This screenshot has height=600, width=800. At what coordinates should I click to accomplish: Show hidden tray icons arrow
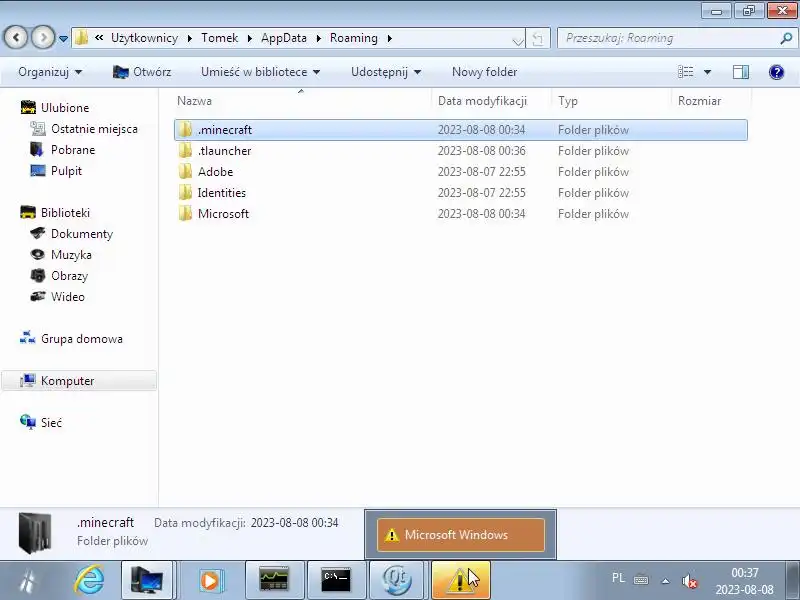[x=665, y=581]
